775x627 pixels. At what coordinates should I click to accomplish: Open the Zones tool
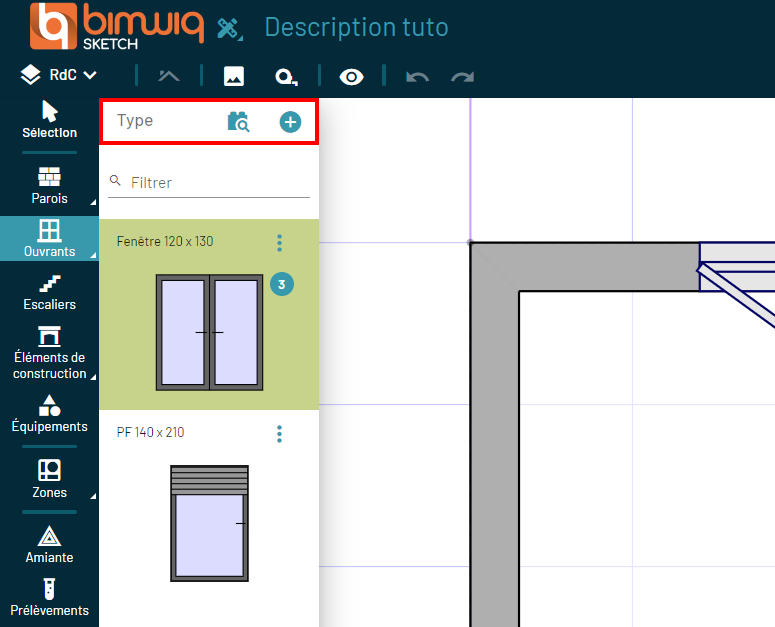49,479
